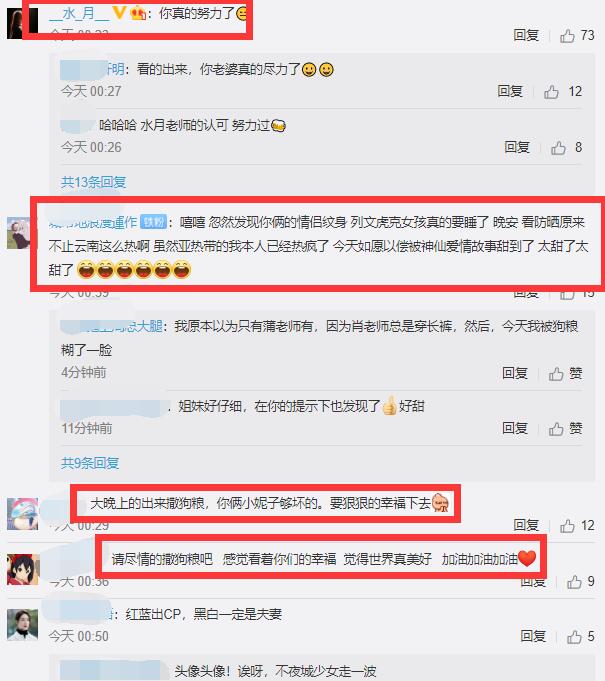
Task: Click the yellow V verified badge beside 水月
Action: (119, 12)
